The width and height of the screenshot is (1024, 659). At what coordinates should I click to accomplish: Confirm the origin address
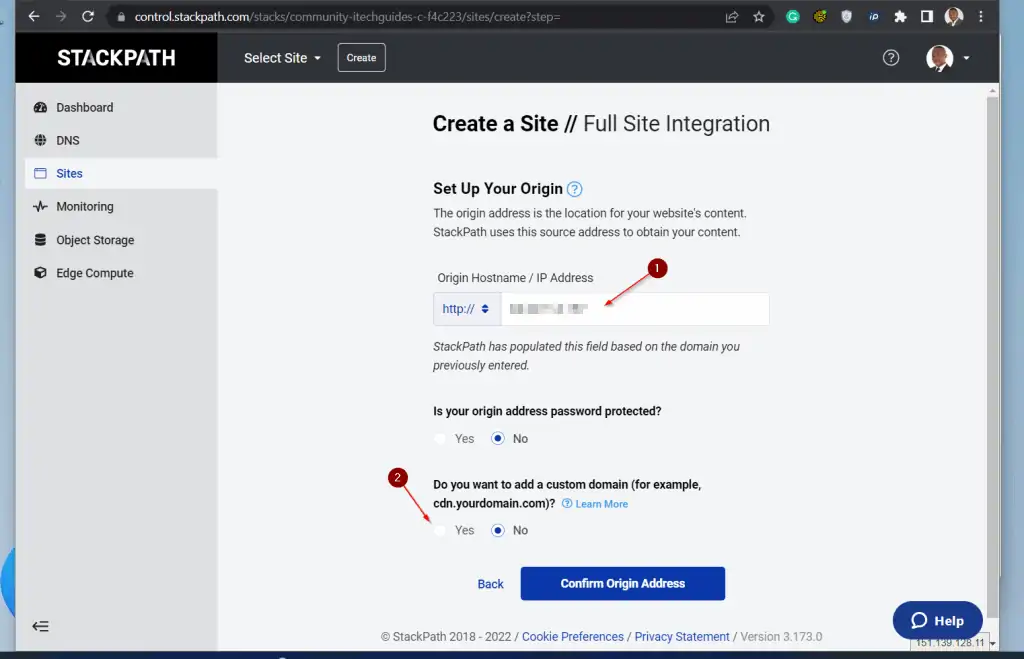tap(622, 583)
